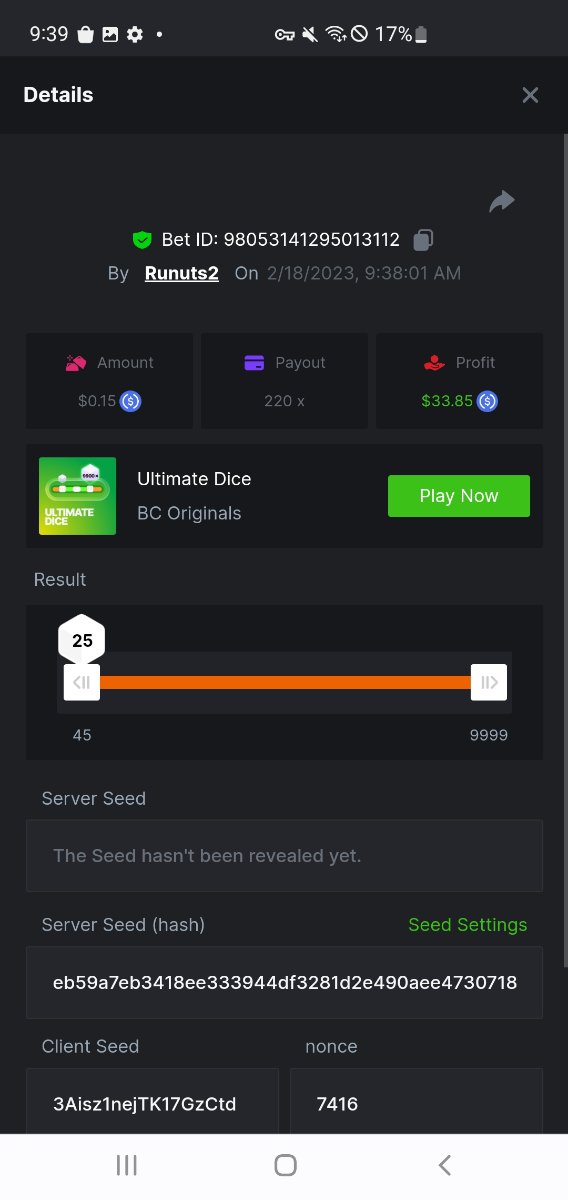Tap the share arrow icon
Screen dimensions: 568x1200
(x=501, y=201)
